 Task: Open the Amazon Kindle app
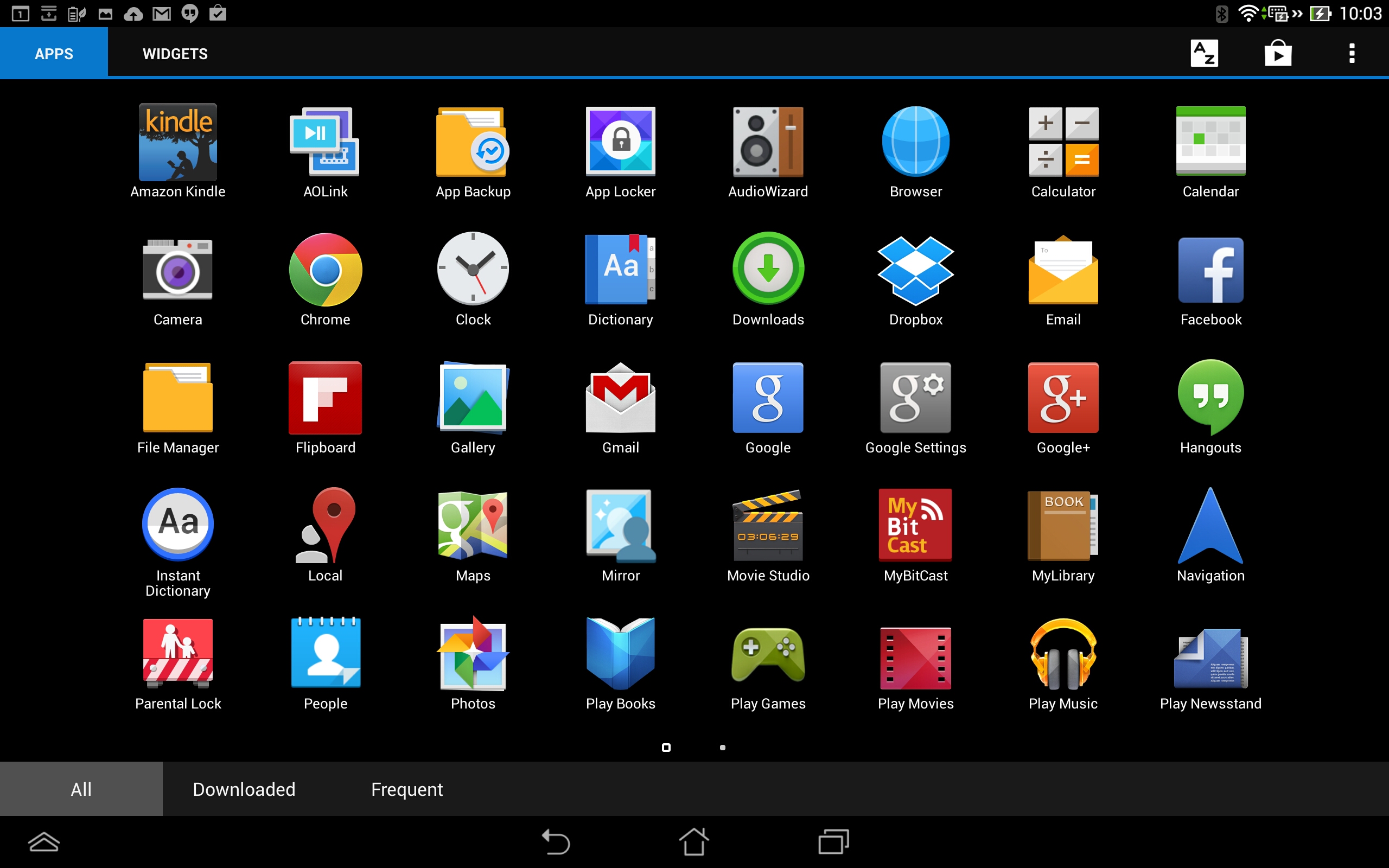click(178, 150)
